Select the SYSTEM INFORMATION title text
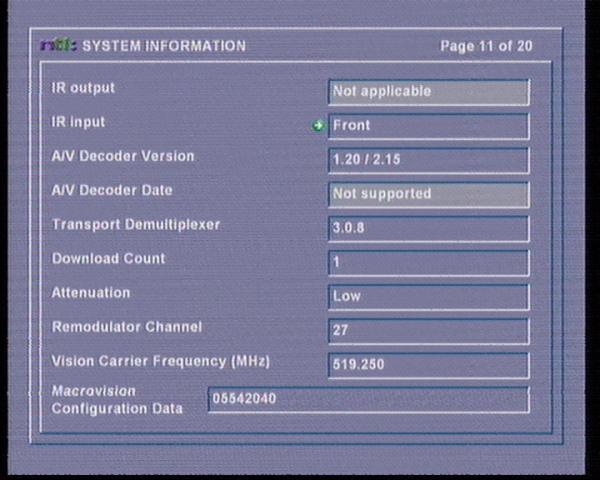Viewport: 600px width, 480px height. [163, 46]
